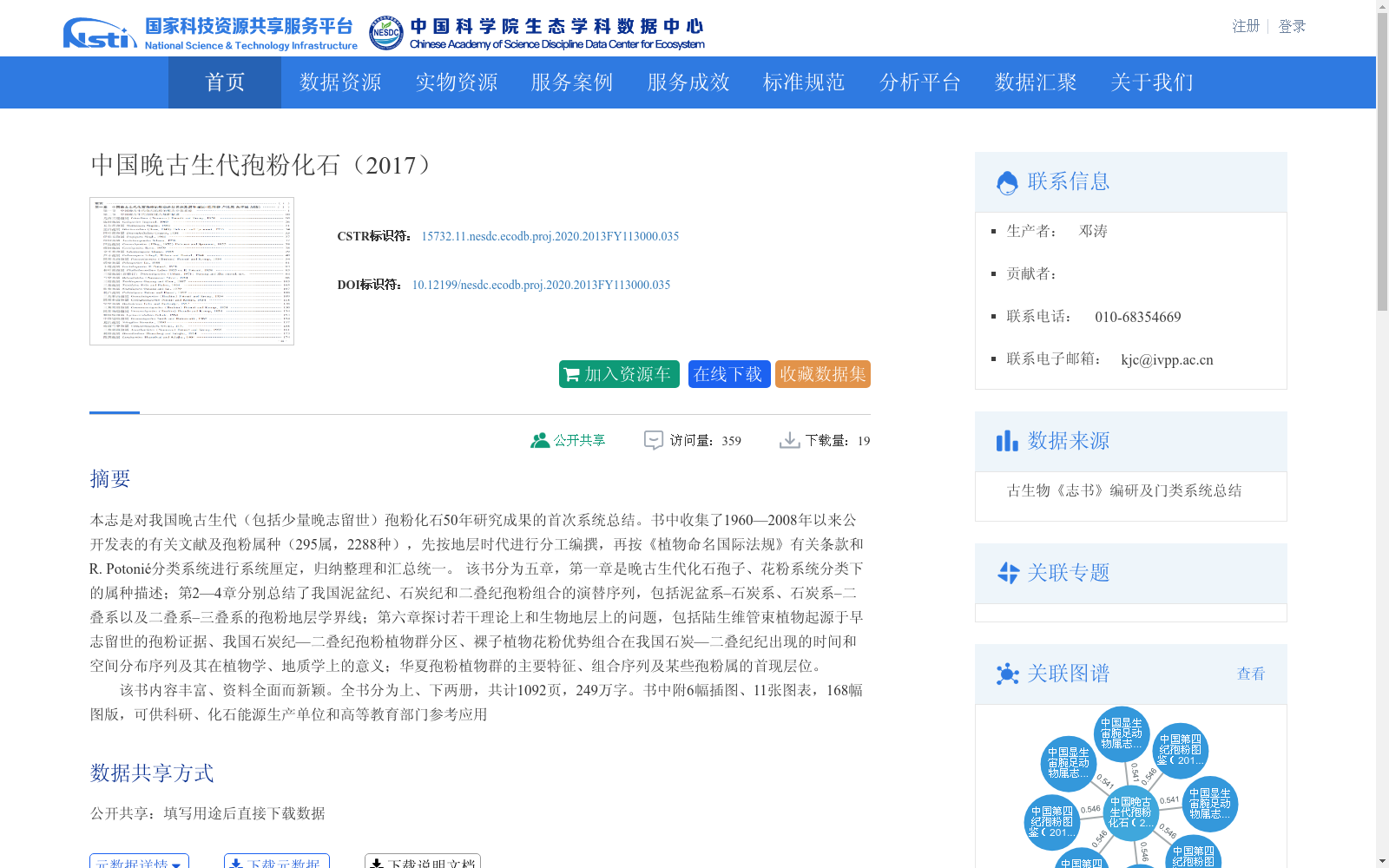Select the central 中国晚古生代孢粉化石 graph node
This screenshot has height=868, width=1389.
click(1131, 812)
